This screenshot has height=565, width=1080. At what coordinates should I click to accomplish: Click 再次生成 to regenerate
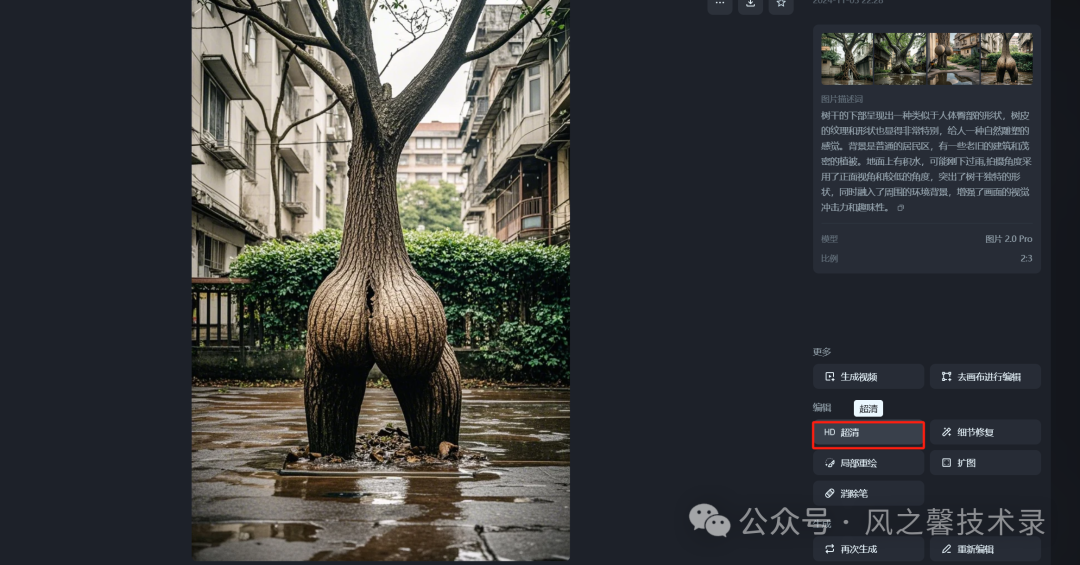869,549
